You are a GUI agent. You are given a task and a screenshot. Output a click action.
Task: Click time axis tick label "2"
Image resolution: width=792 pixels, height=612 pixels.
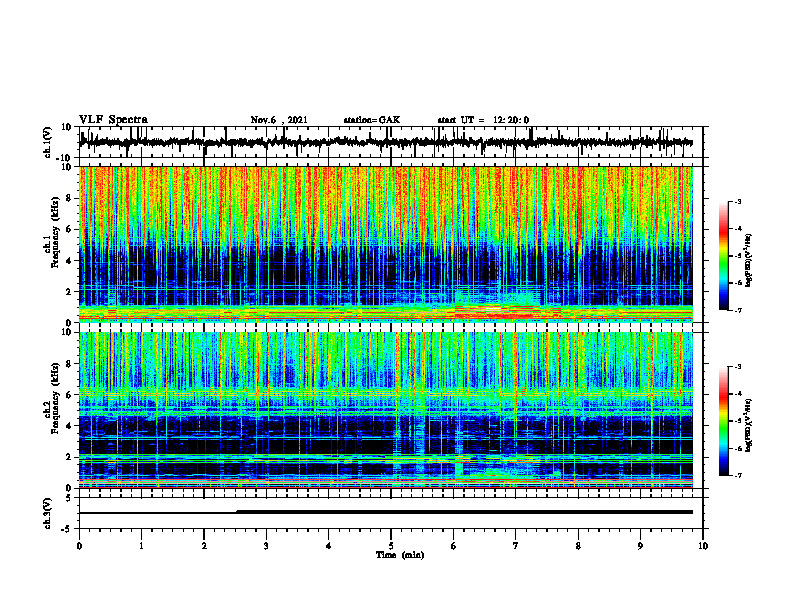tap(204, 546)
